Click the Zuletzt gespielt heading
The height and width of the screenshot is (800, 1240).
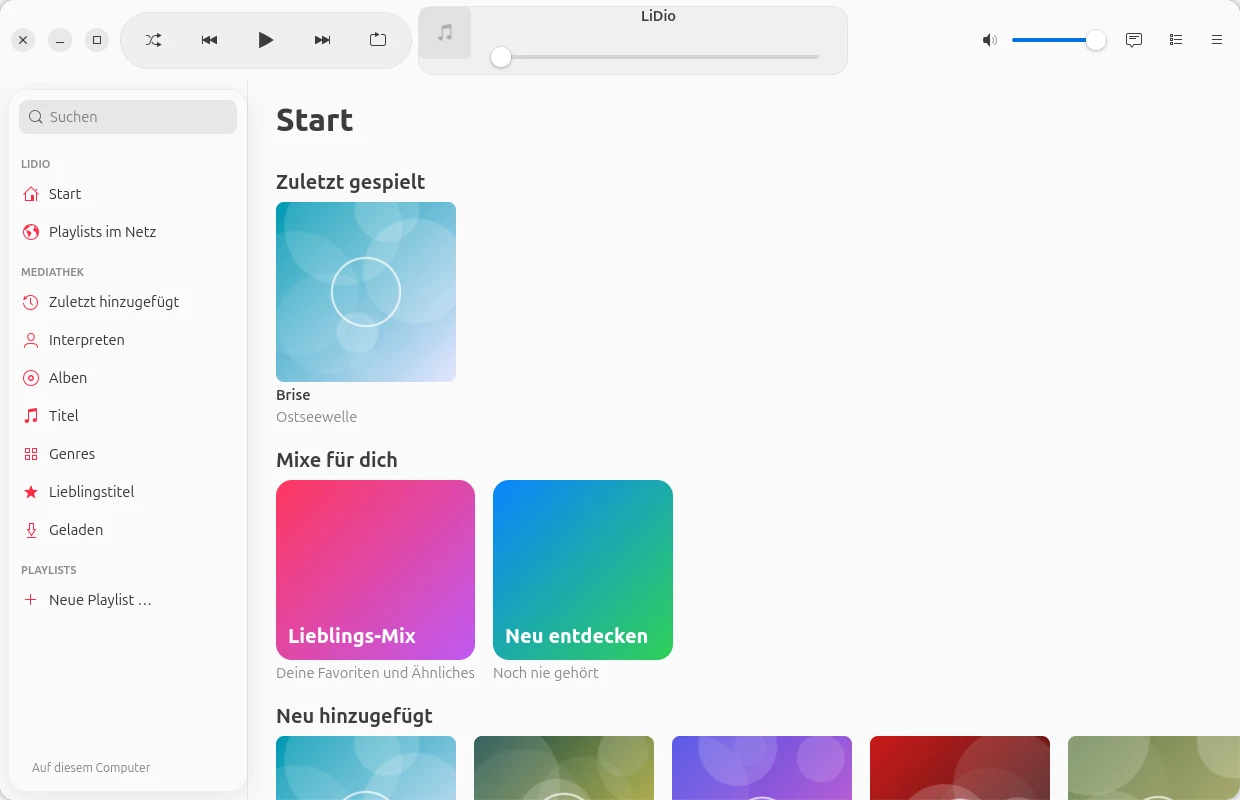tap(350, 182)
